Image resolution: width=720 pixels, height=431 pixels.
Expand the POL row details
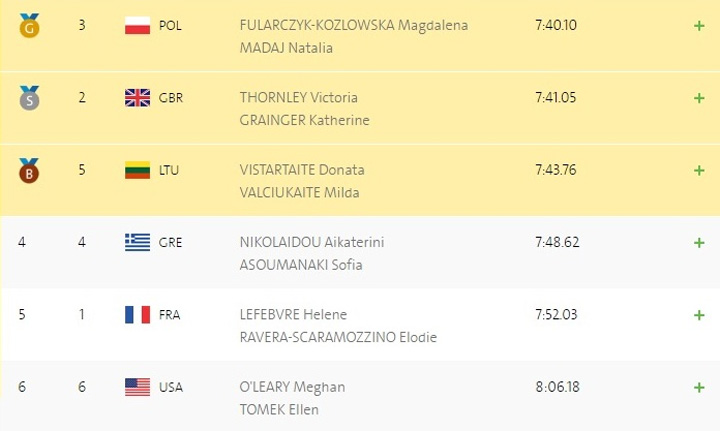click(x=699, y=26)
